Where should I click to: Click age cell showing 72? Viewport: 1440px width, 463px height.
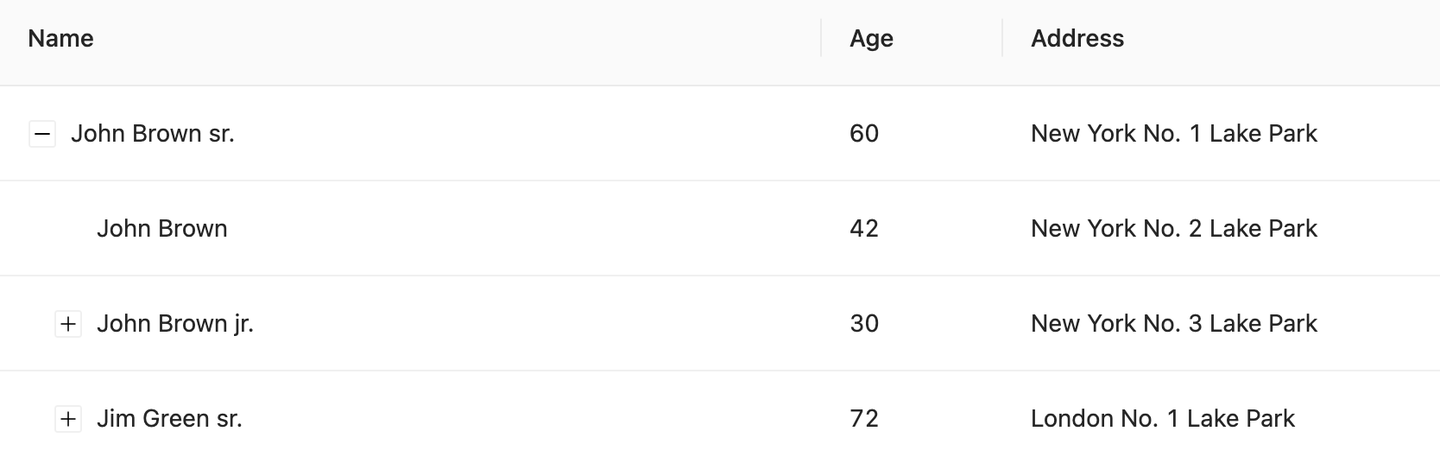coord(864,419)
